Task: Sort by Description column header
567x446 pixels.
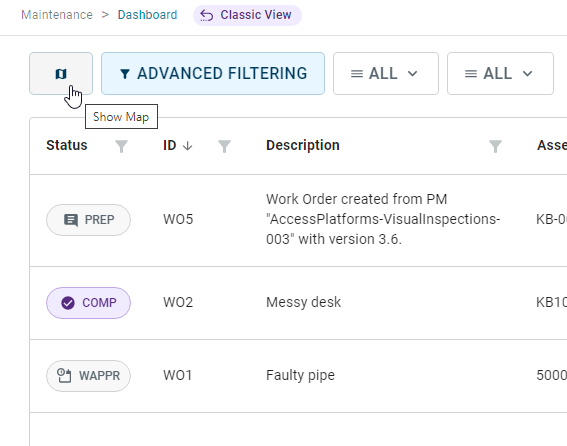Action: pos(303,145)
